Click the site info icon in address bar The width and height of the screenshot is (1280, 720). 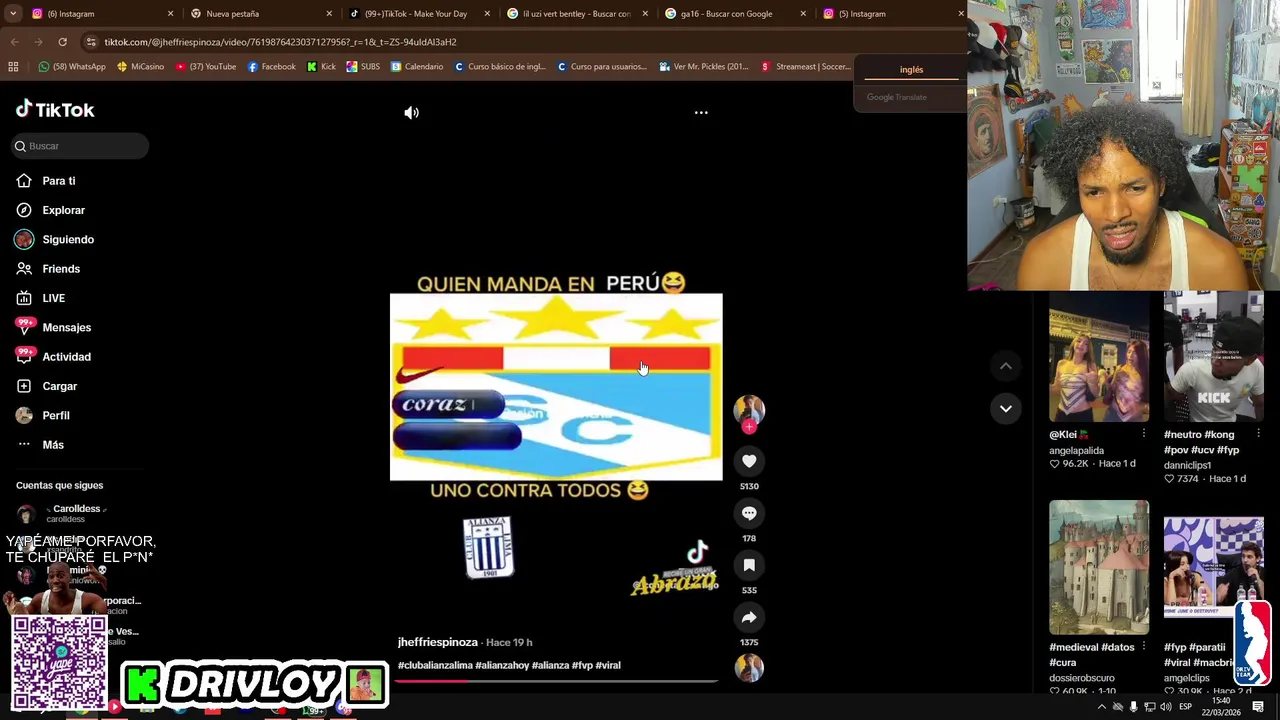pyautogui.click(x=91, y=42)
